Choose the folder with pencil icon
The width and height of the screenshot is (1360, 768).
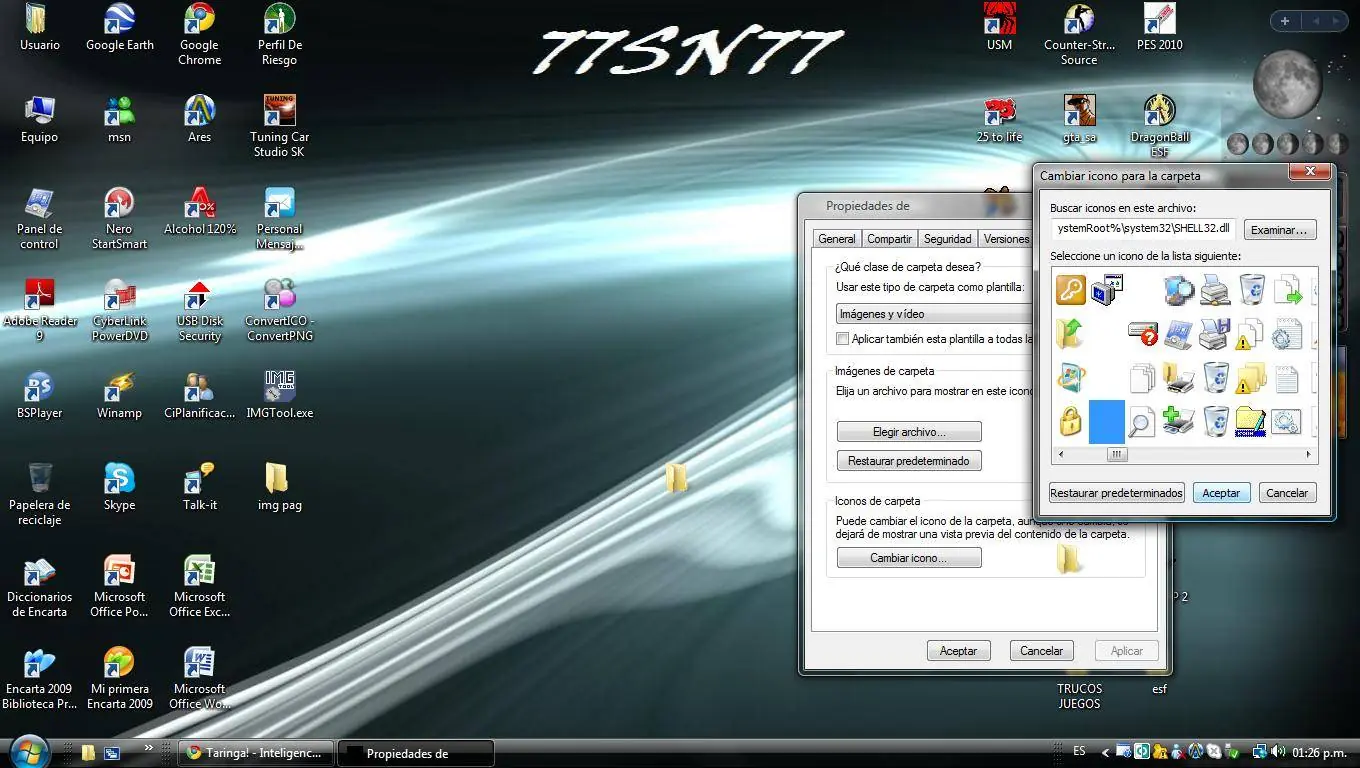(x=1251, y=421)
